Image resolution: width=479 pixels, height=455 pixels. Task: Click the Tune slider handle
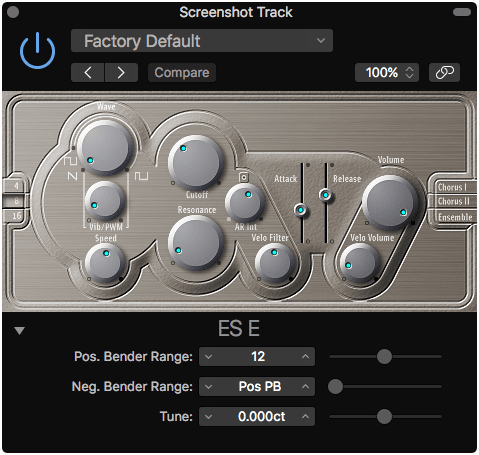(384, 417)
